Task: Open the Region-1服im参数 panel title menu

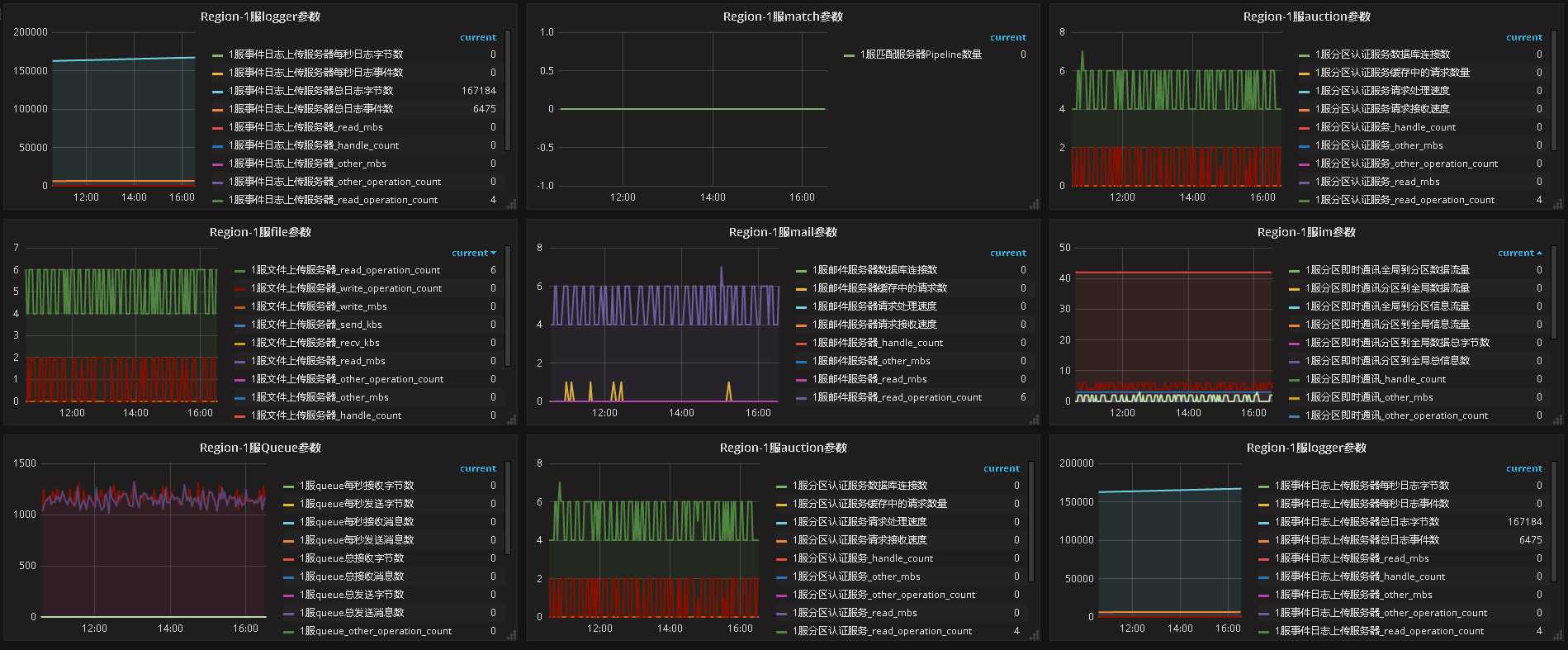Action: (x=1306, y=232)
